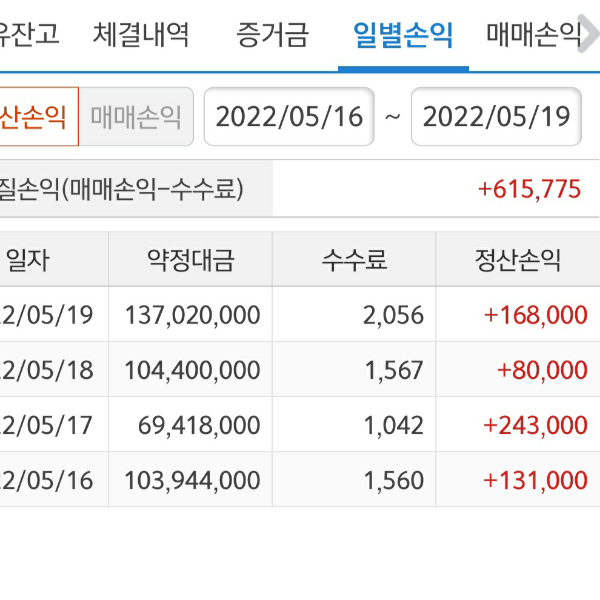
Task: Click the 정산손익 table column header
Action: (517, 260)
